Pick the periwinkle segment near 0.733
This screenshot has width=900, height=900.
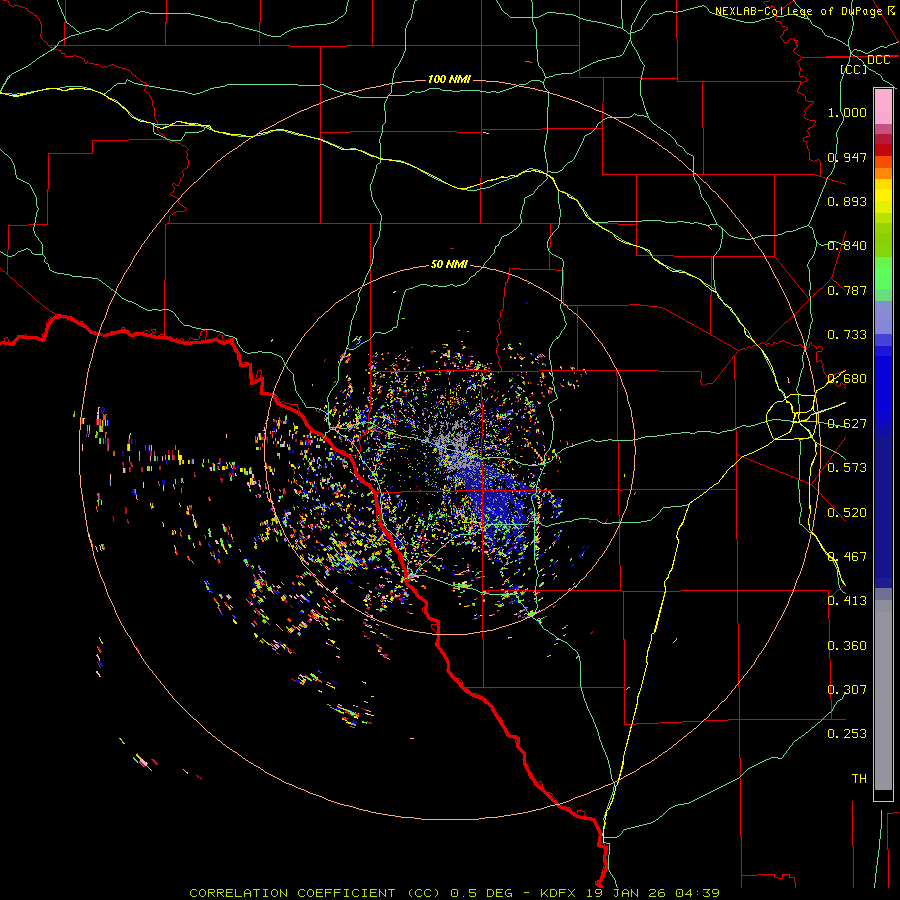pyautogui.click(x=883, y=317)
